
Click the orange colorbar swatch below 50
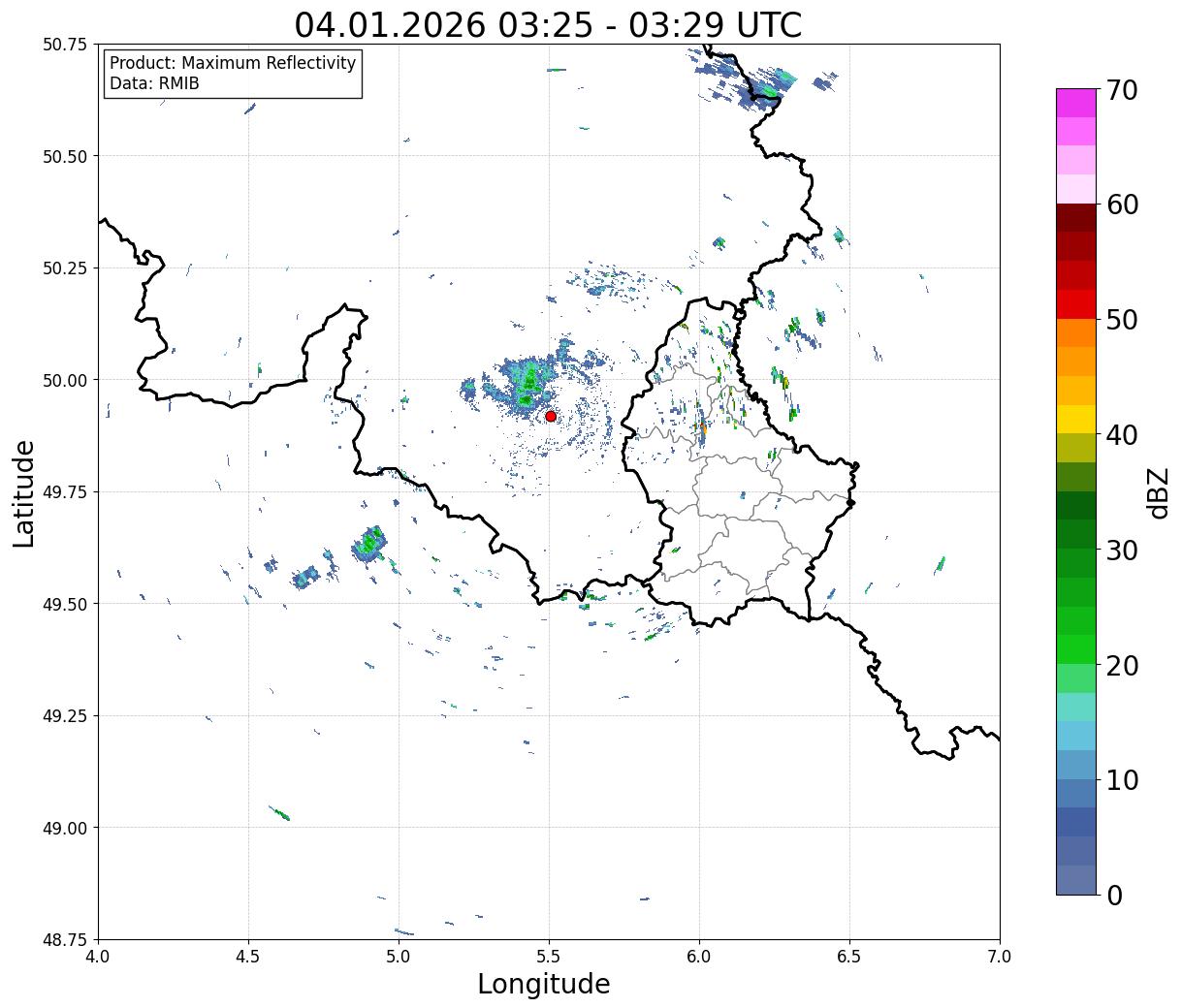[x=1076, y=333]
